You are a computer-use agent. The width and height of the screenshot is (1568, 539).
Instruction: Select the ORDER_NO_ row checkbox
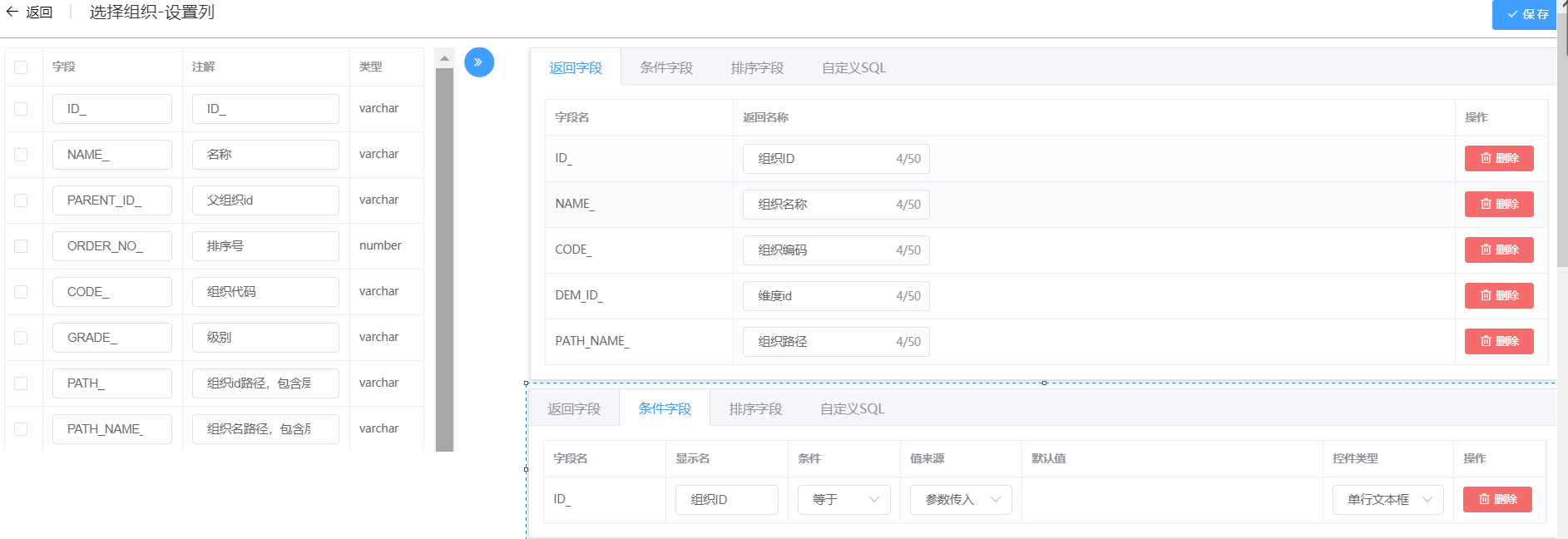click(21, 246)
